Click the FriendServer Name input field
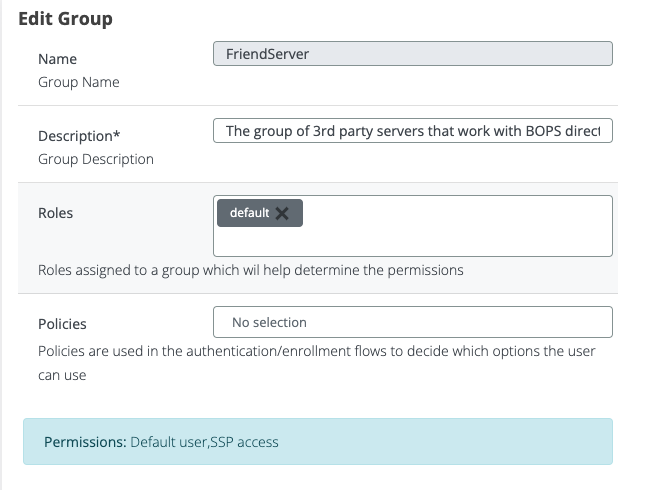 (412, 54)
